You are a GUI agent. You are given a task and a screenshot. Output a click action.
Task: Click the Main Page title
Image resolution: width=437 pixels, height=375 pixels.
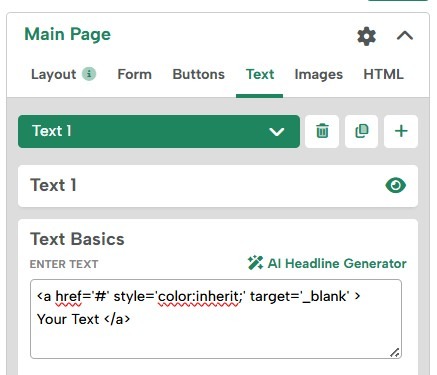pos(68,34)
